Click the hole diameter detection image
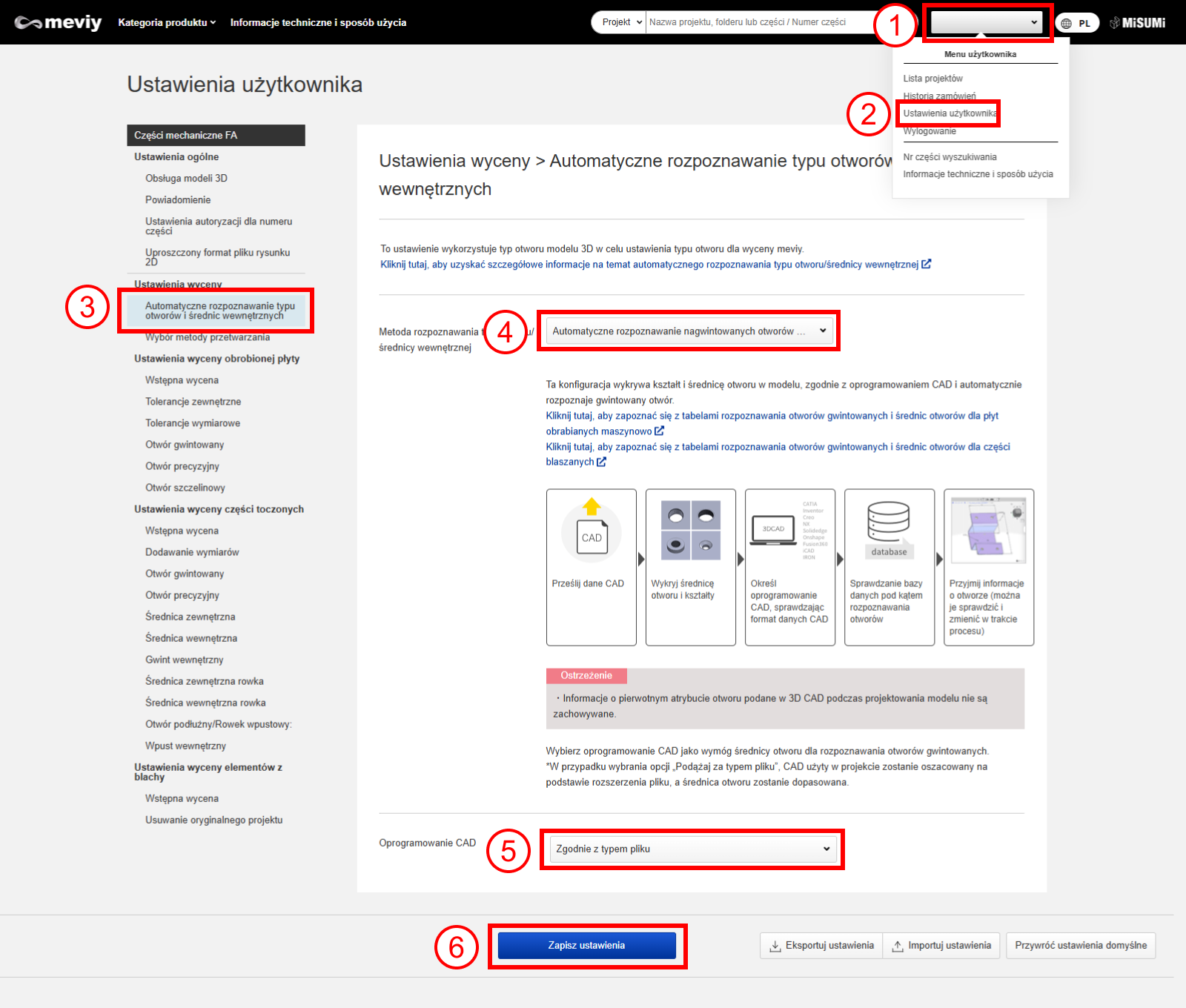 pos(690,530)
